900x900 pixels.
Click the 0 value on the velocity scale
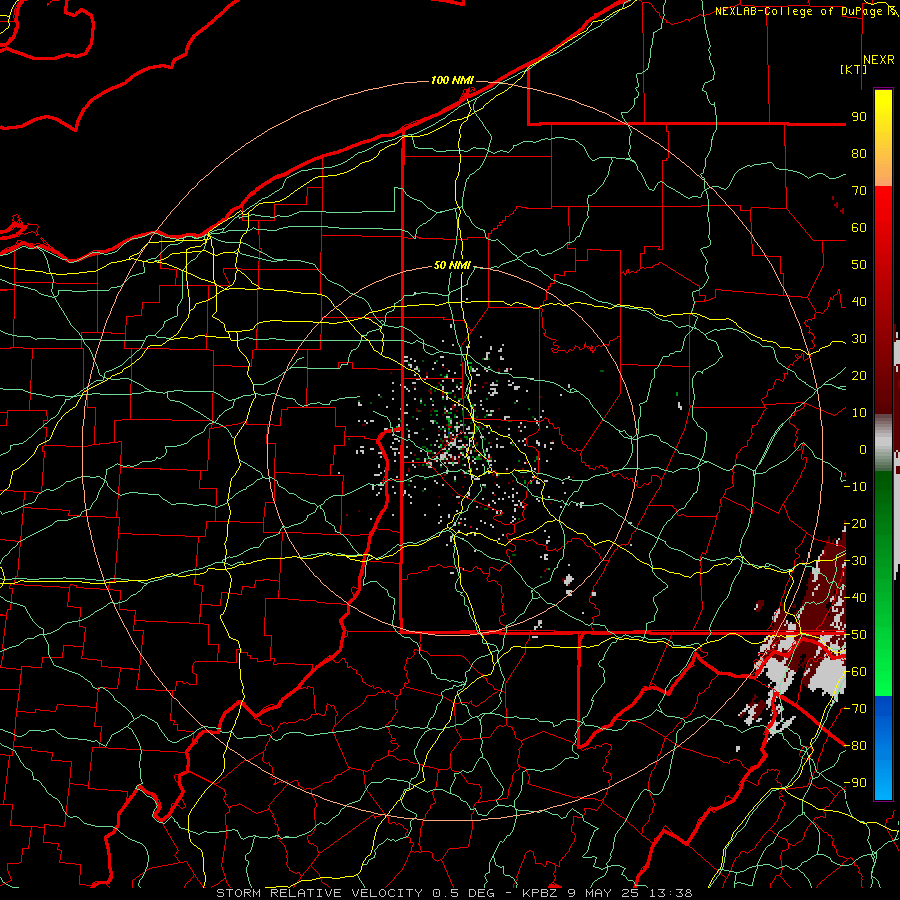(863, 449)
